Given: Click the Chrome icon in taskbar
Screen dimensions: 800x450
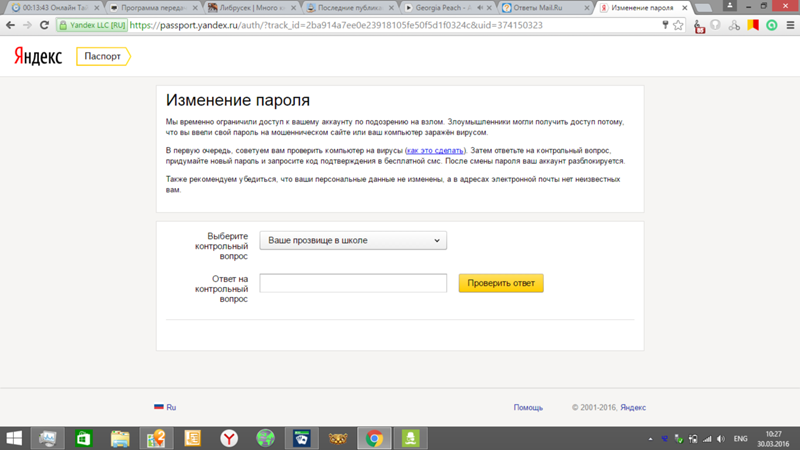Looking at the screenshot, I should click(374, 438).
